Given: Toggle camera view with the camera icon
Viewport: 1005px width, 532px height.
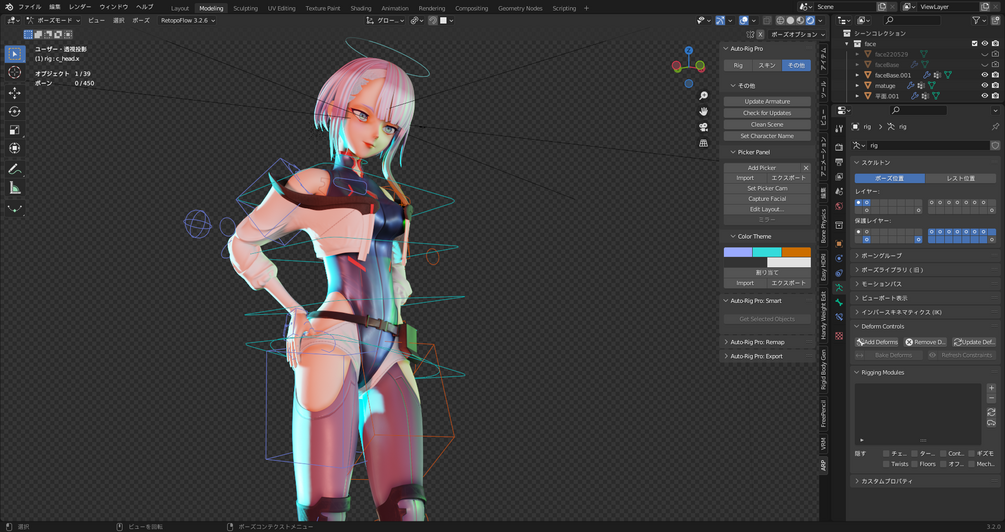Looking at the screenshot, I should pyautogui.click(x=703, y=127).
